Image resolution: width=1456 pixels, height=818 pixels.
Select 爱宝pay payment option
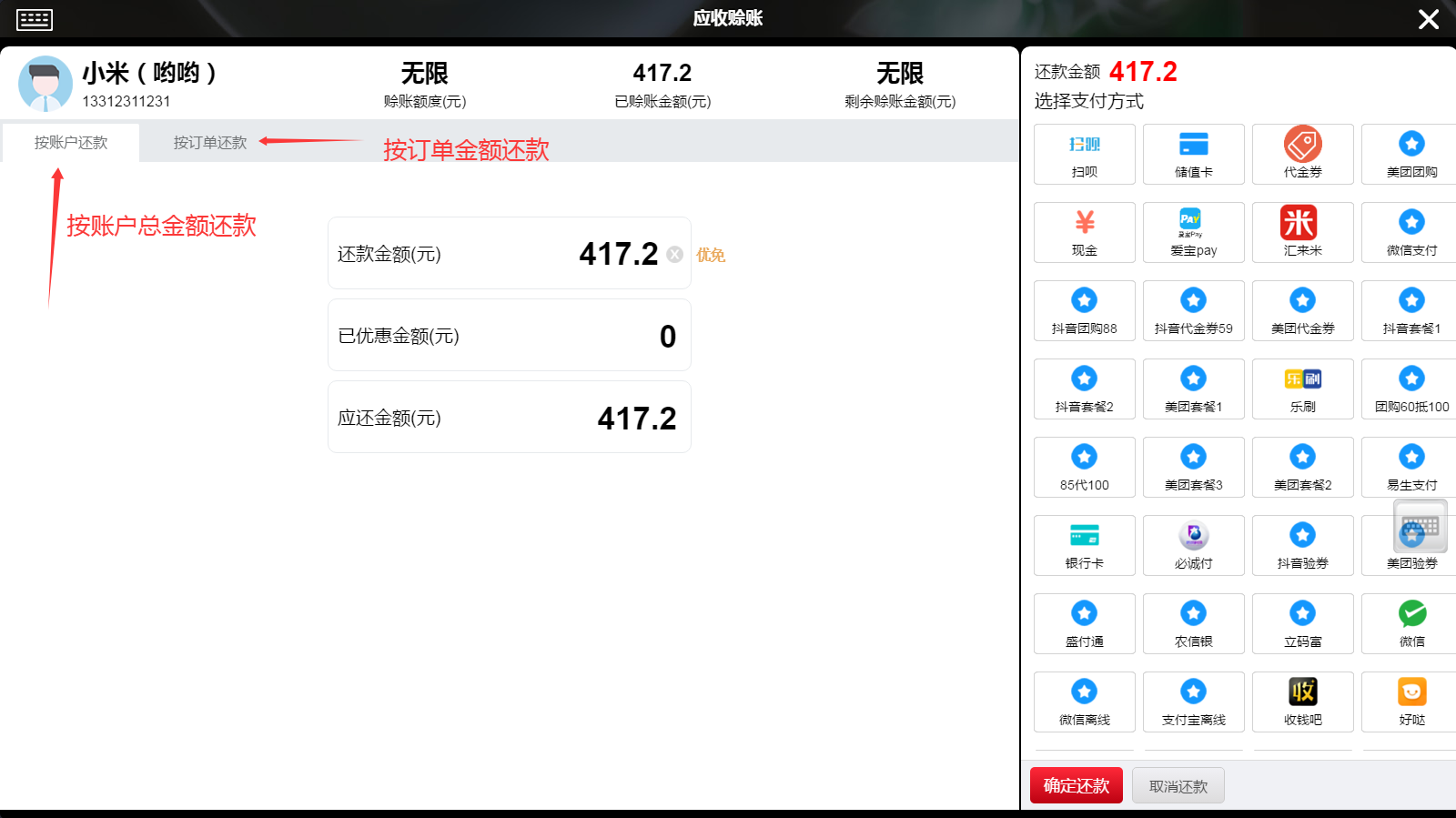click(1193, 232)
